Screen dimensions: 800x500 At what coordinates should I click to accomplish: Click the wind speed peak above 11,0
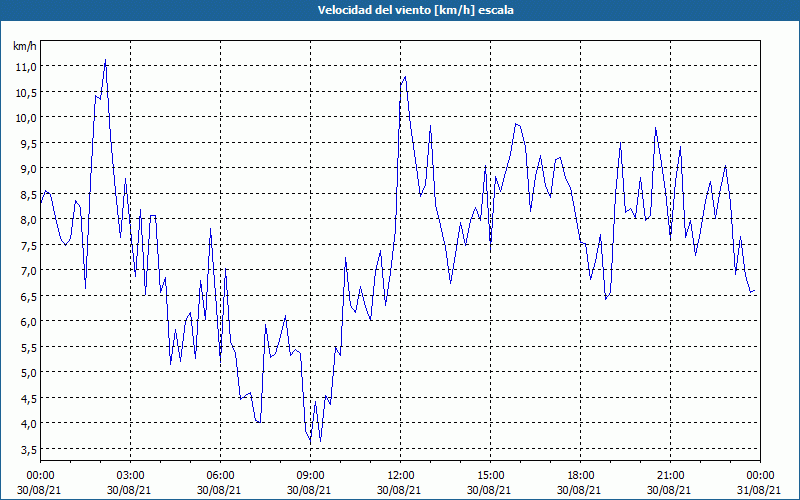click(106, 60)
